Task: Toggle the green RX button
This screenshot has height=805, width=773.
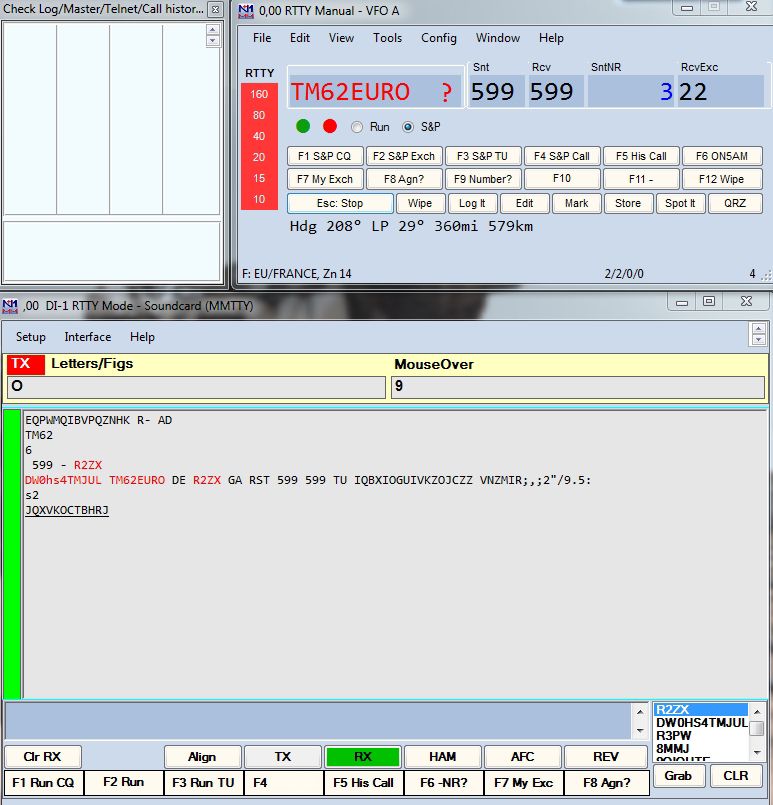Action: pyautogui.click(x=362, y=757)
